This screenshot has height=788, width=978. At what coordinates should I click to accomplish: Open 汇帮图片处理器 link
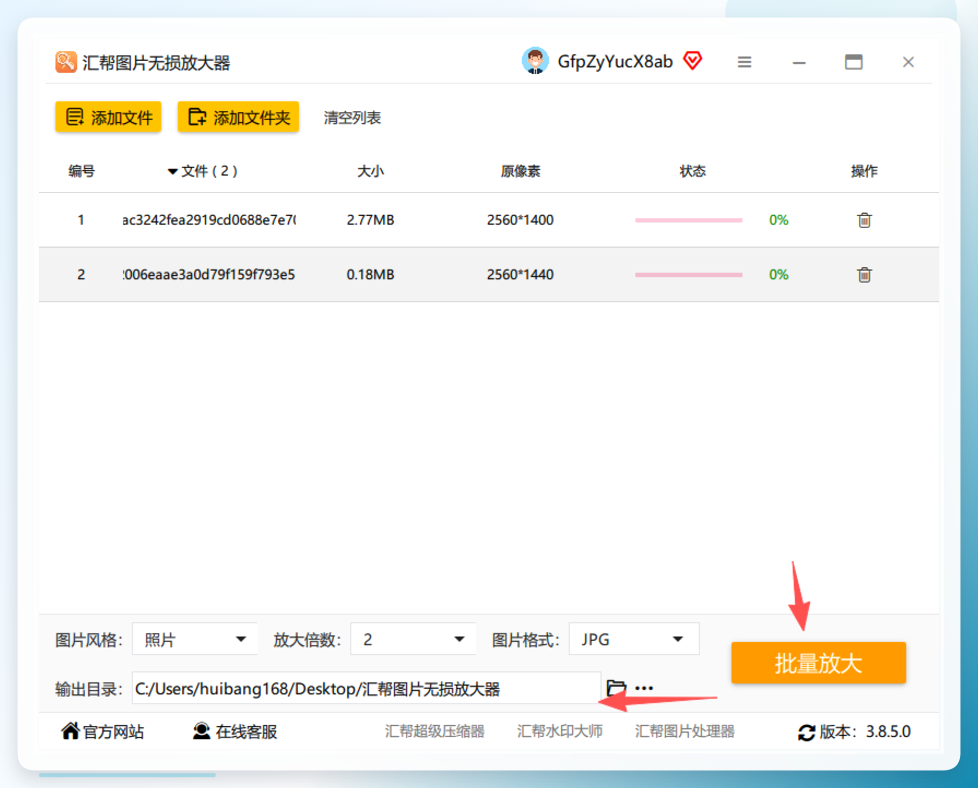tap(685, 731)
